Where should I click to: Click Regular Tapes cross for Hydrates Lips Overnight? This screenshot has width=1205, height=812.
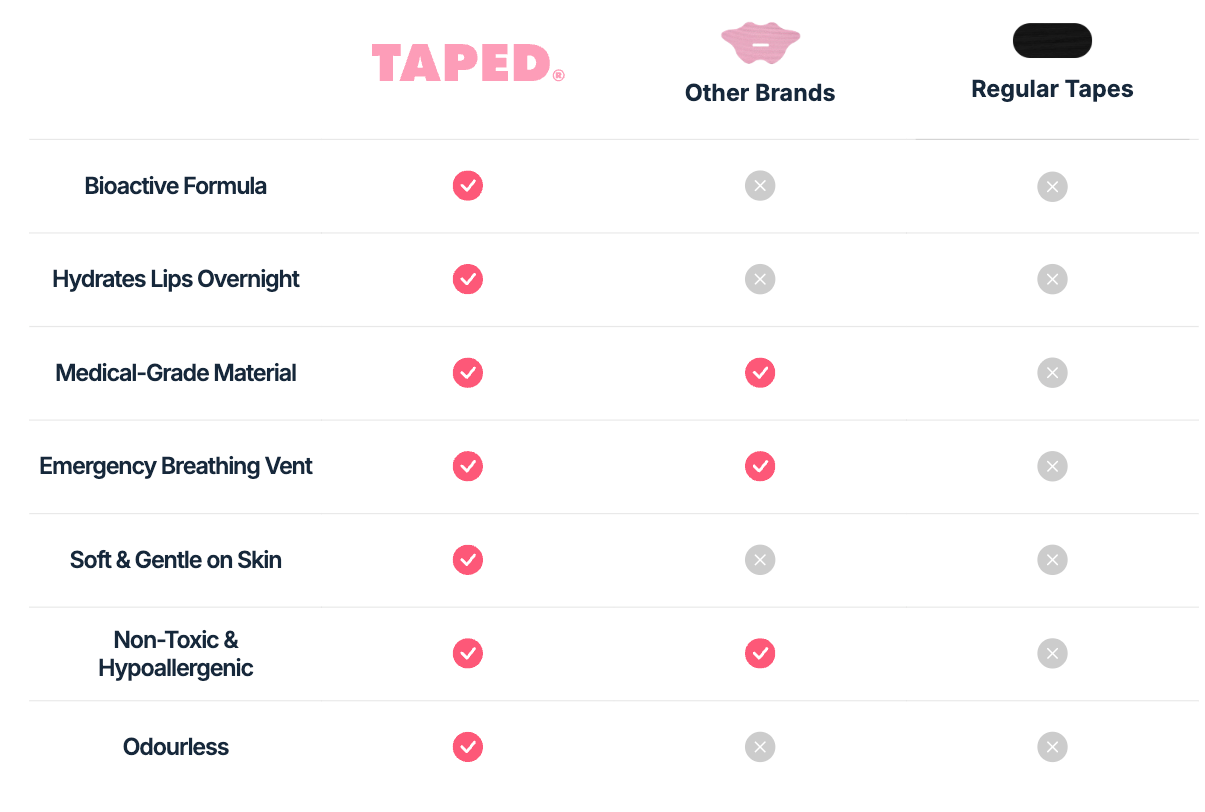click(1052, 279)
